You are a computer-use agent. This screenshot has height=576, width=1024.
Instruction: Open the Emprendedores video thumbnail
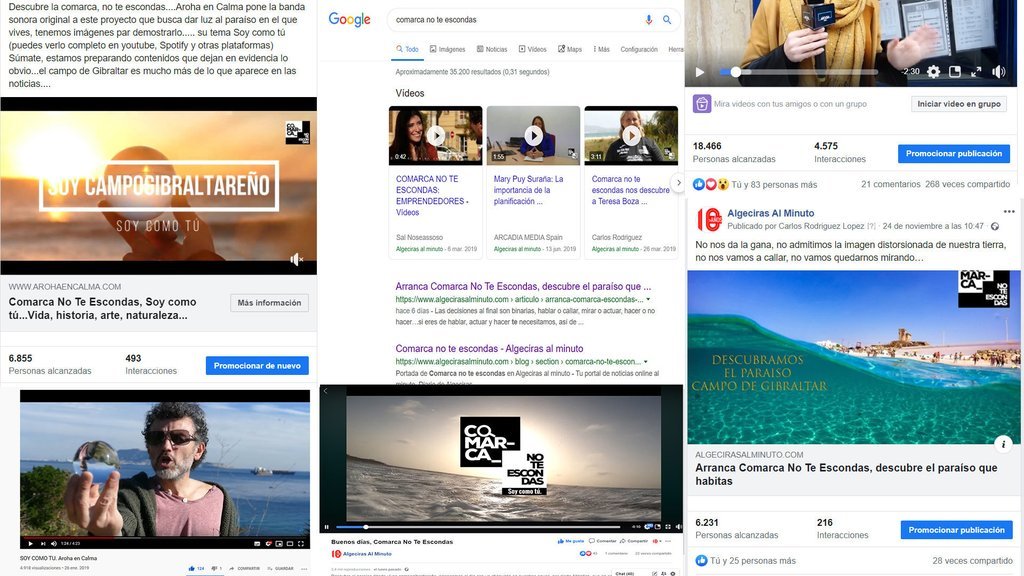tap(436, 135)
